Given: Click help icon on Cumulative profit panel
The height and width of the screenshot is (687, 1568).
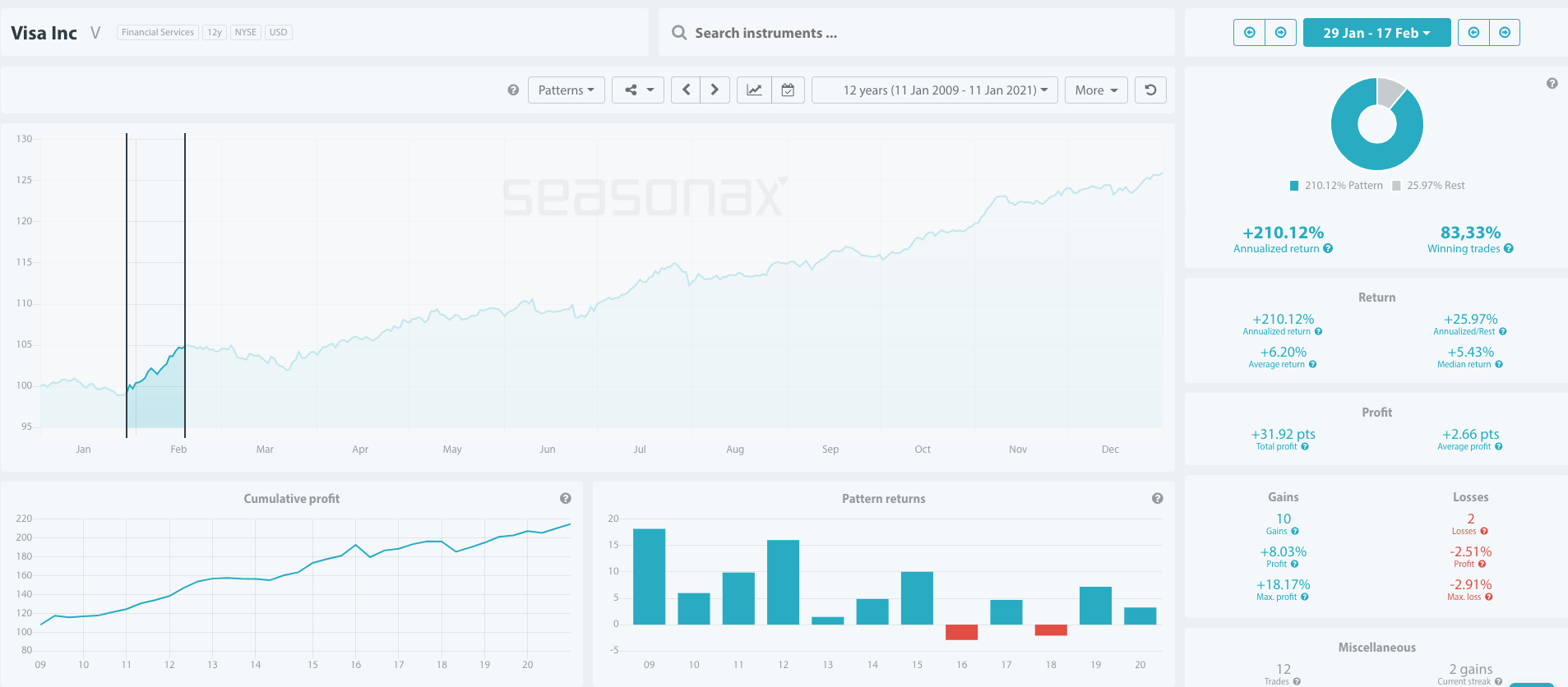Looking at the screenshot, I should [566, 498].
